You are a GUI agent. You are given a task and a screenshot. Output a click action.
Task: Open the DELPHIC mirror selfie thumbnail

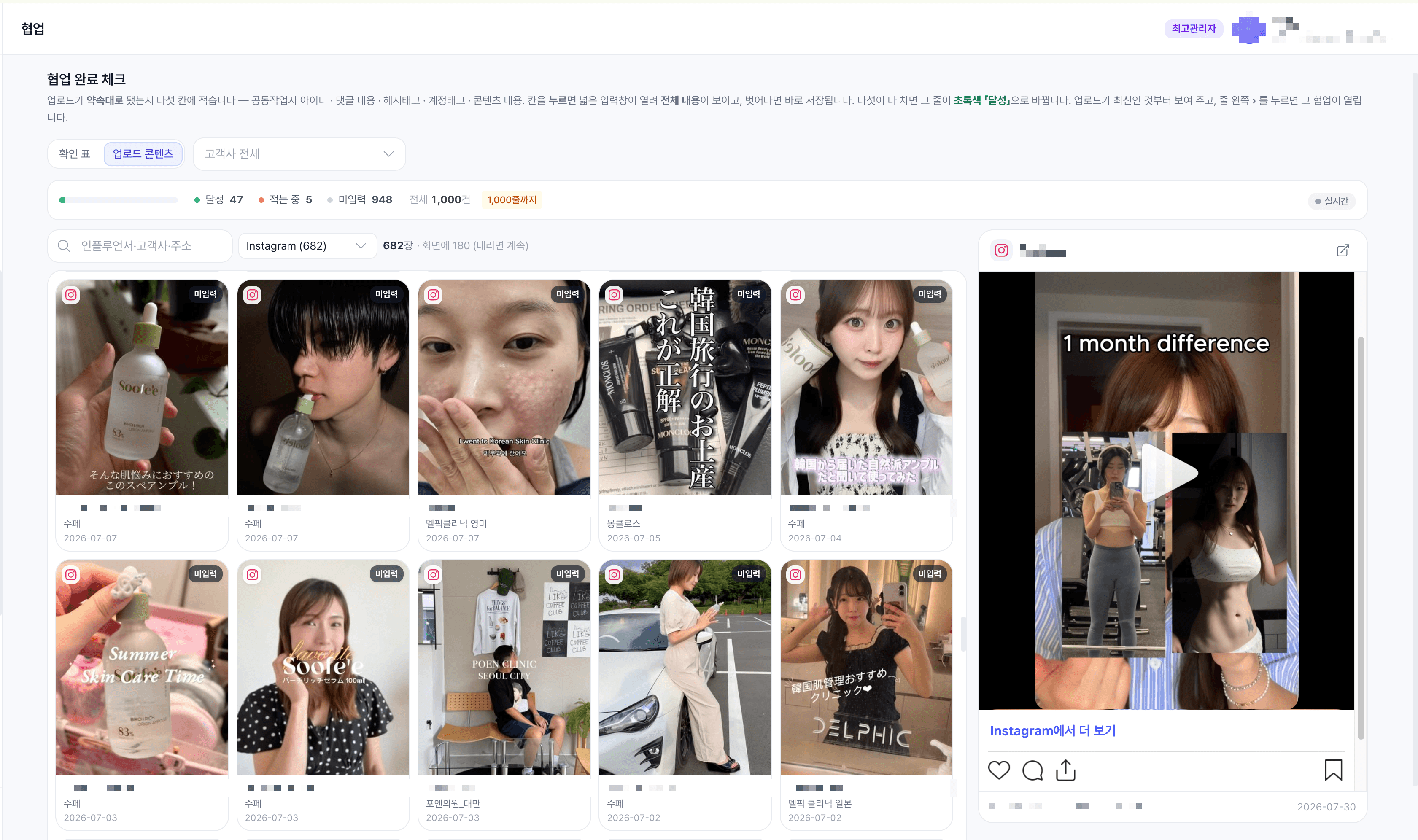(x=866, y=668)
